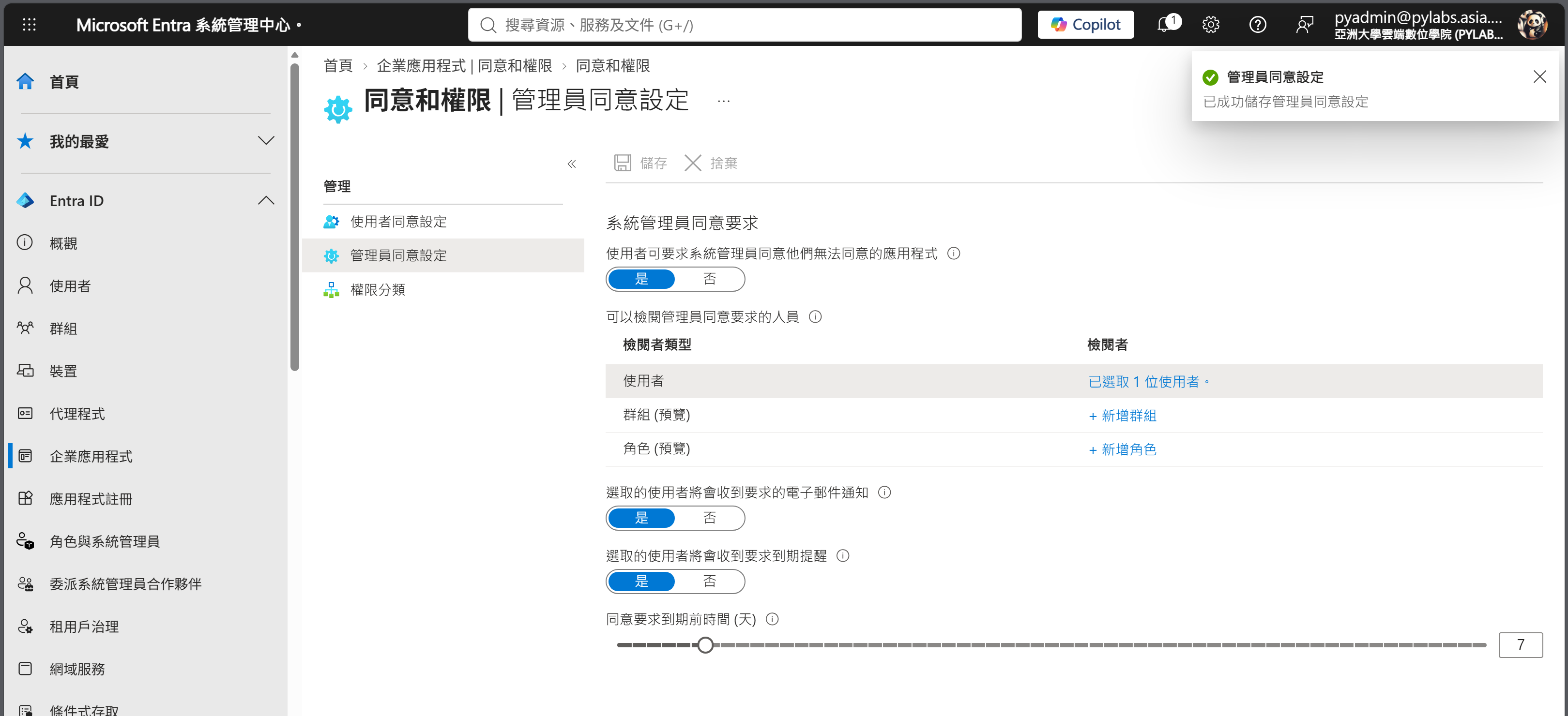Screen dimensions: 1568x716
Task: Click the info icon next to 可以檢閱管理員同意要求的人員
Action: tap(815, 317)
